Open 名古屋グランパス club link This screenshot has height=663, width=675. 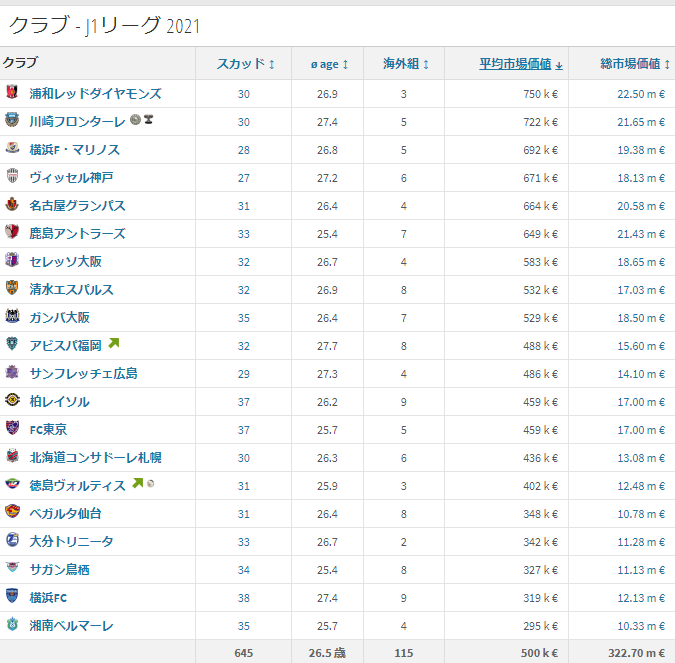[x=77, y=206]
